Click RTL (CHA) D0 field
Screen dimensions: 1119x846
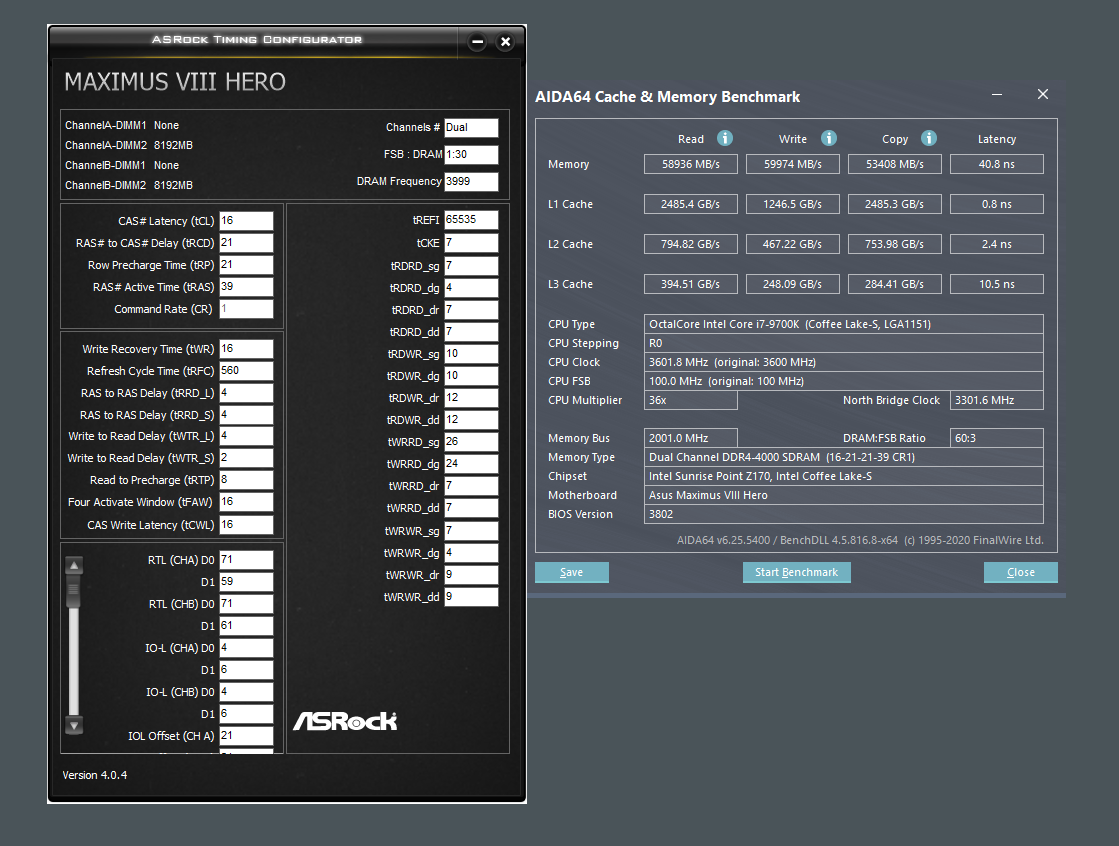[246, 560]
